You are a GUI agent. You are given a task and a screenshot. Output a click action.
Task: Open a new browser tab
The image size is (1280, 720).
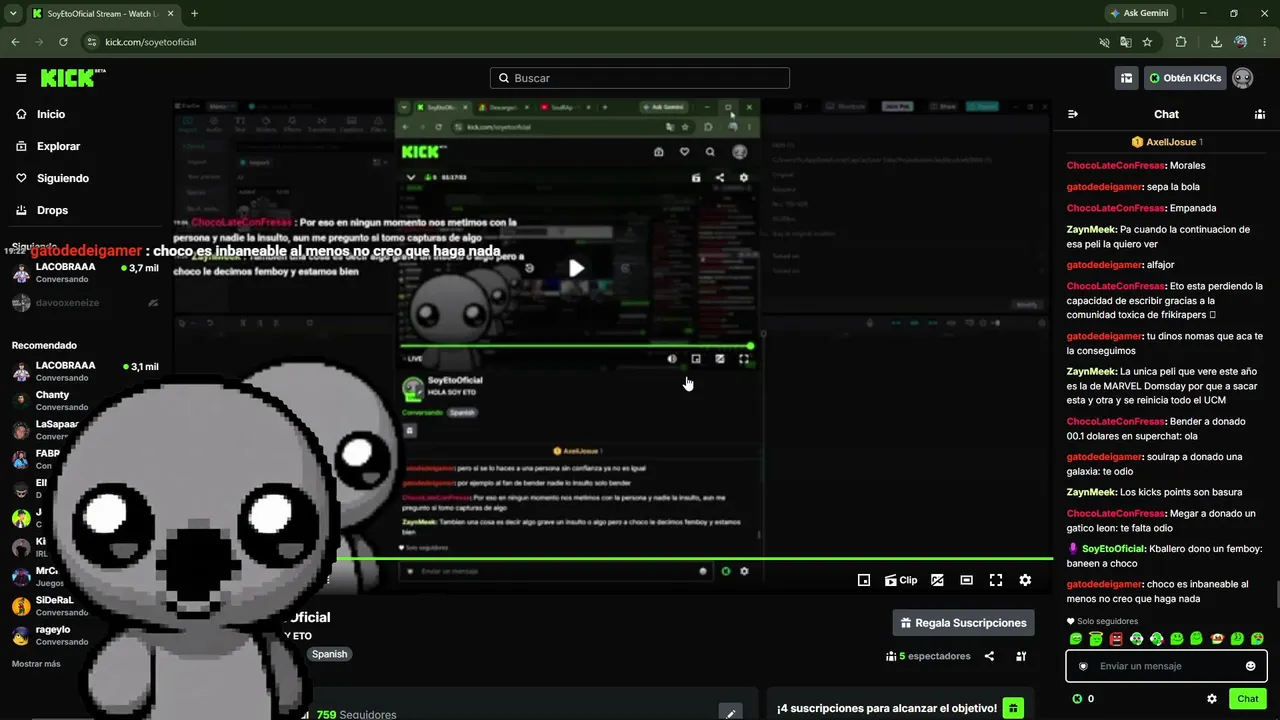pos(194,14)
